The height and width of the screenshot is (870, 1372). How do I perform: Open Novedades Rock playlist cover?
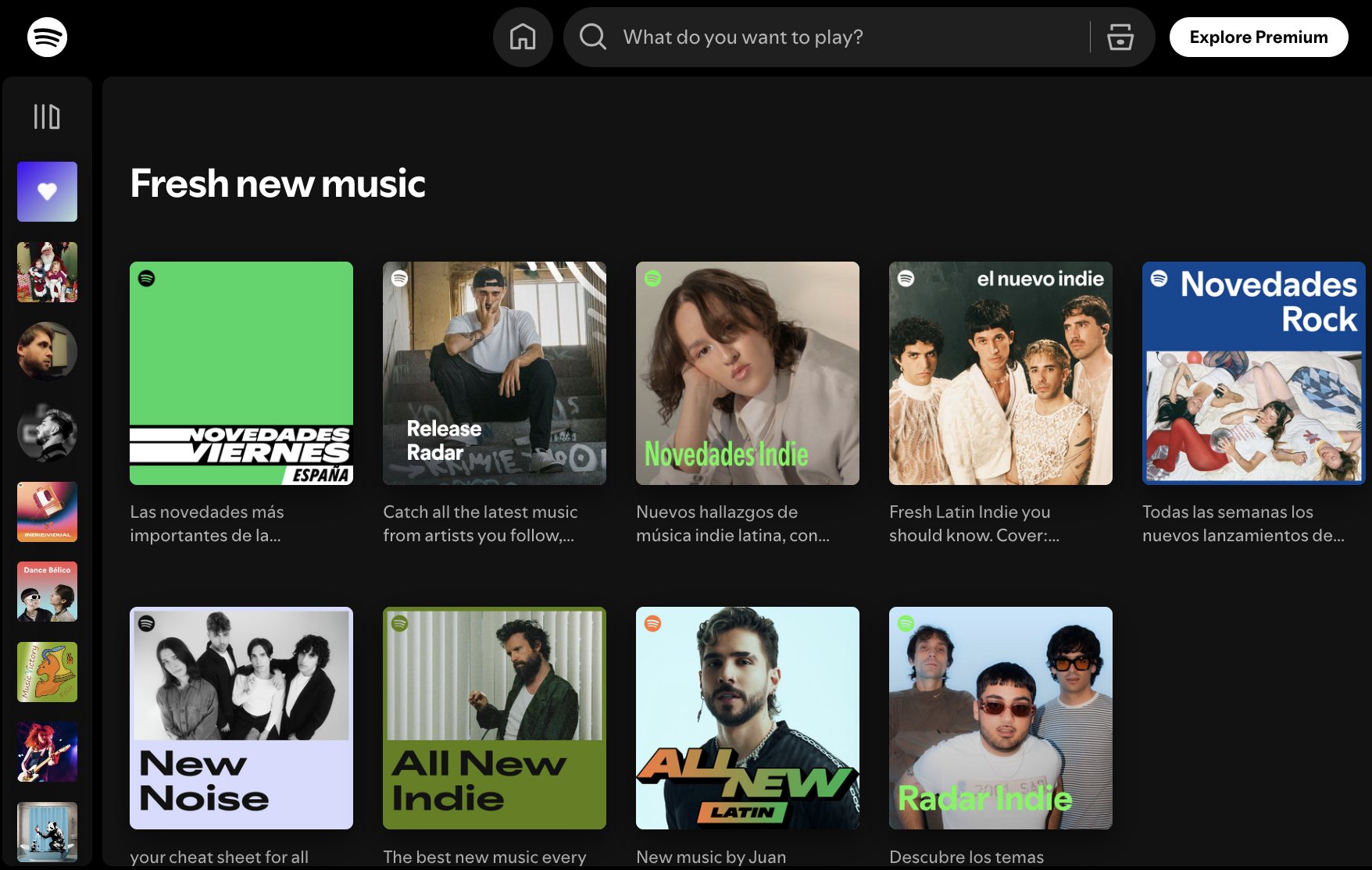click(x=1254, y=373)
